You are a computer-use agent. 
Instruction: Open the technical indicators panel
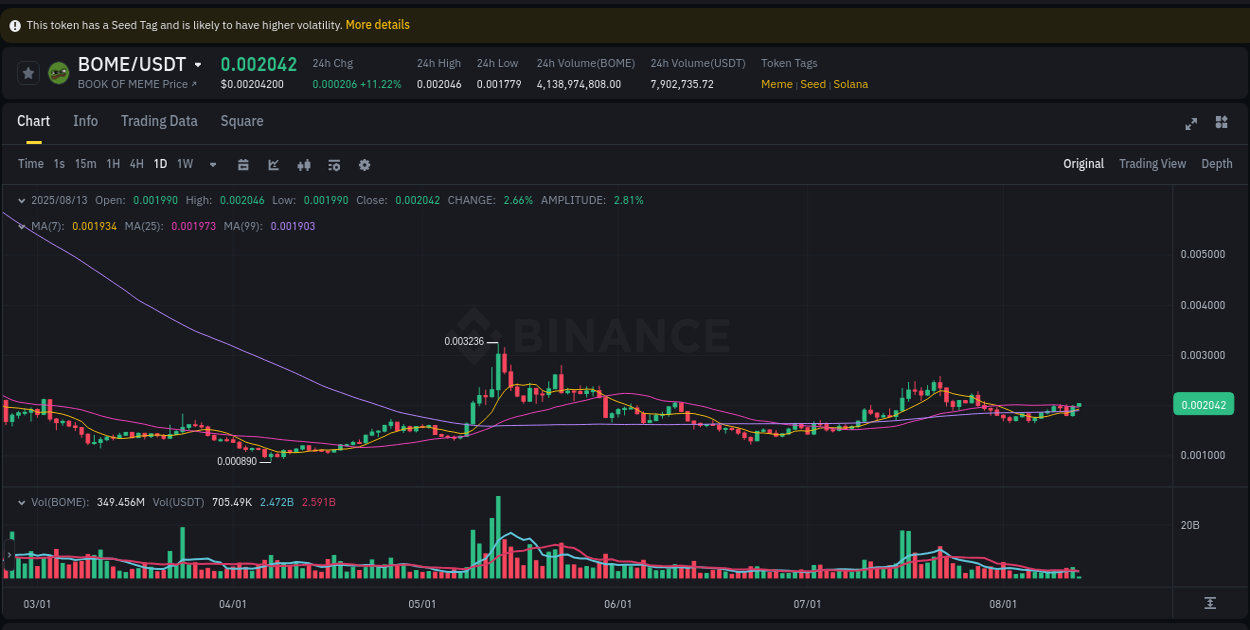334,164
